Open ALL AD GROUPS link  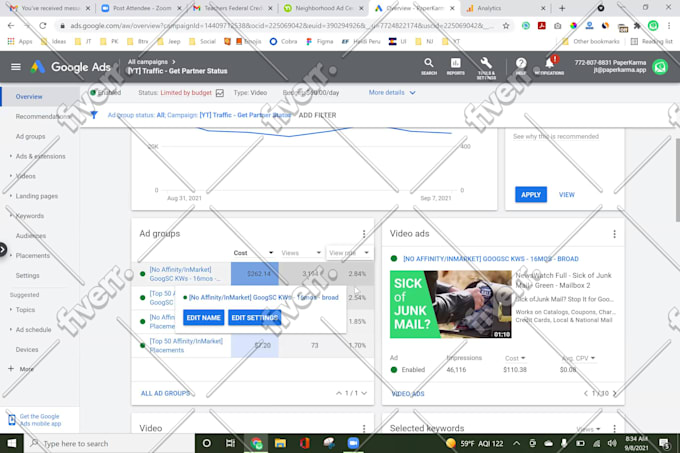coord(165,394)
